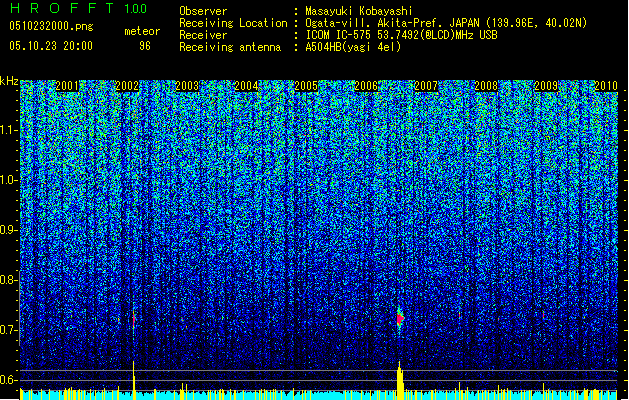Click the large red meteor echo before 2007
Screen dimensions: 629x400
coord(400,319)
